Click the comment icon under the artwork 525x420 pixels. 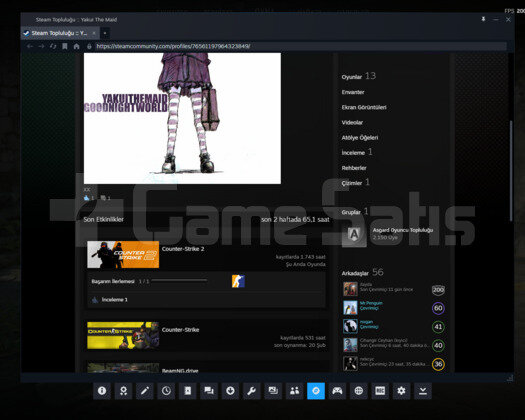[103, 198]
